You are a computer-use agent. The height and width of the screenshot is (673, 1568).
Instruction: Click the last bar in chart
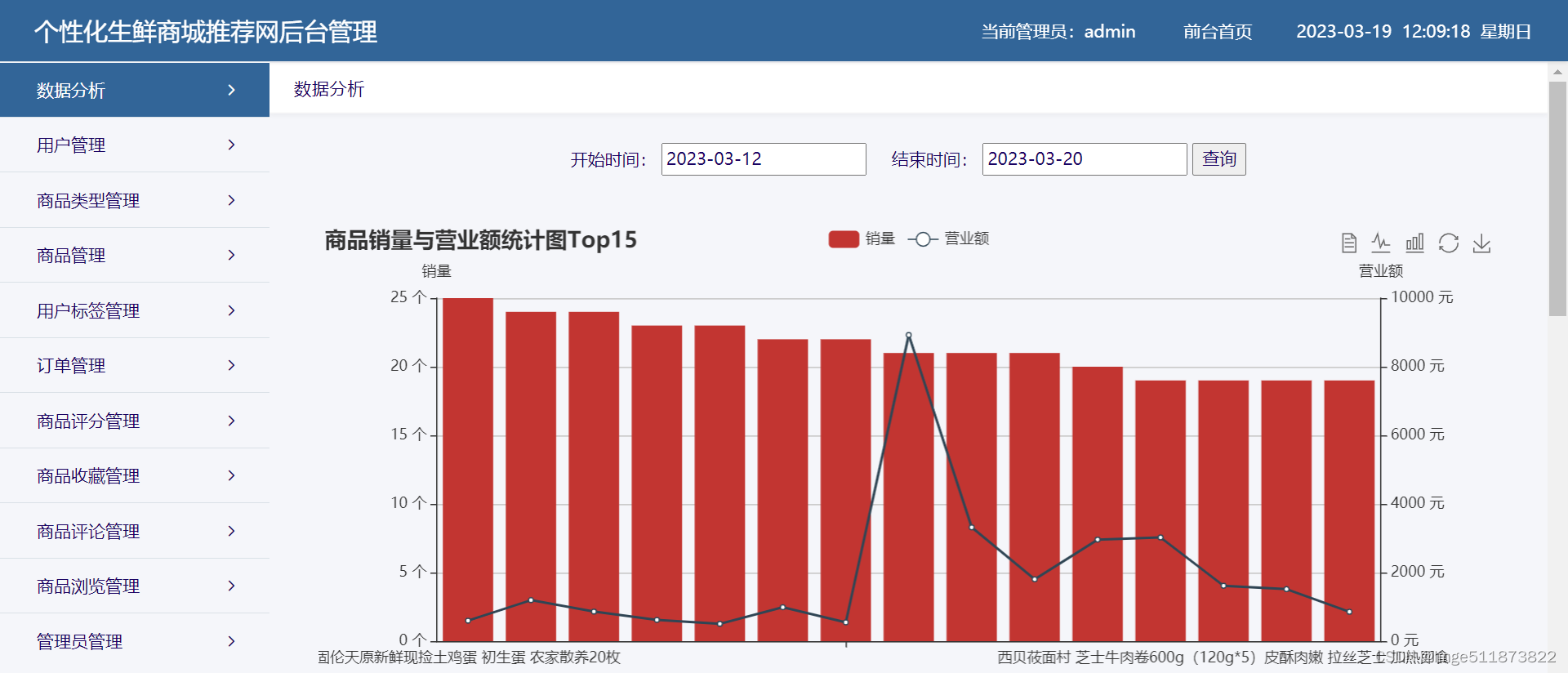[1349, 510]
